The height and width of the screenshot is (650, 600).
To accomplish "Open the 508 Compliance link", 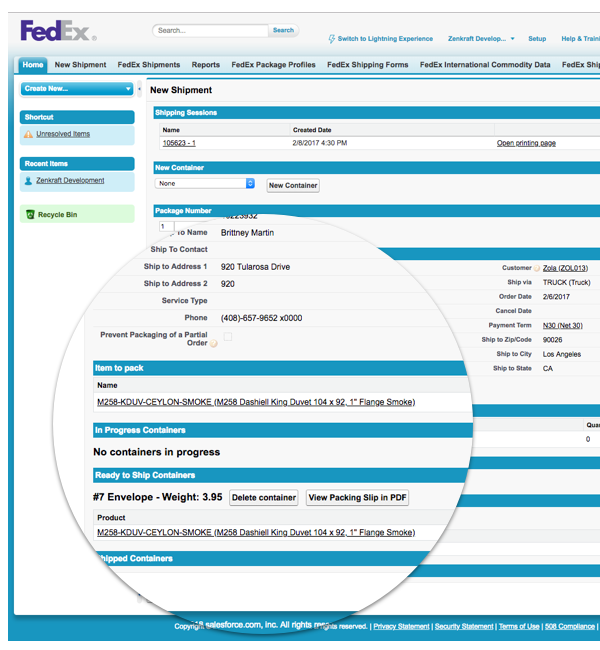I will 570,626.
